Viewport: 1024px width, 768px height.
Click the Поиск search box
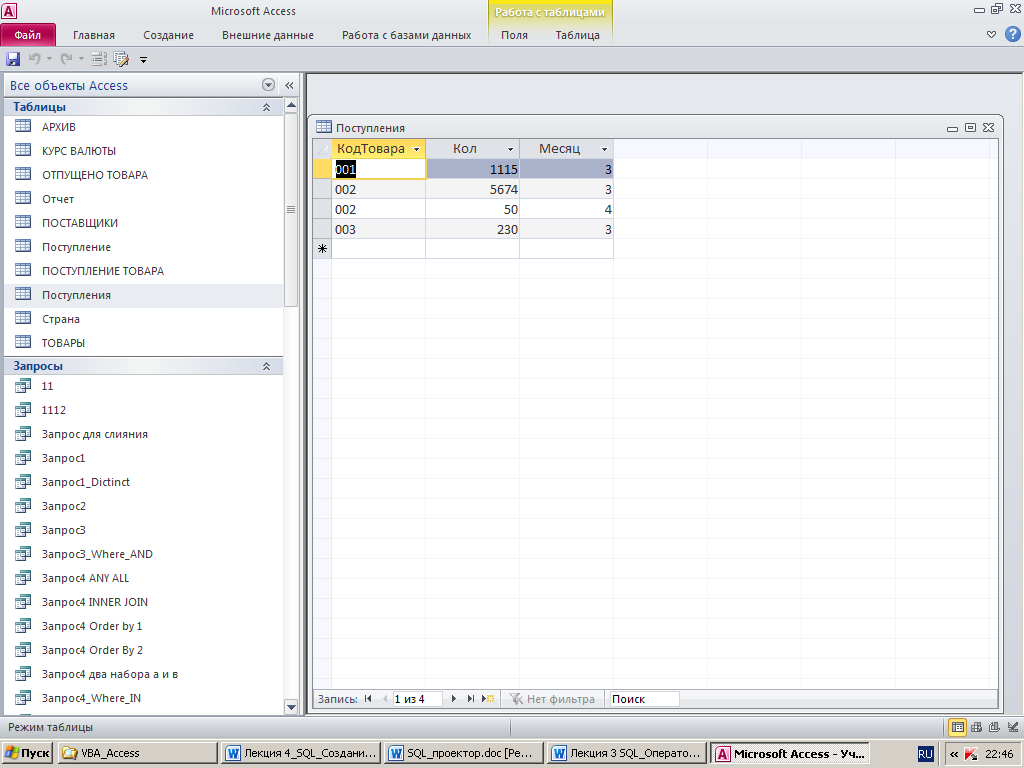point(643,699)
